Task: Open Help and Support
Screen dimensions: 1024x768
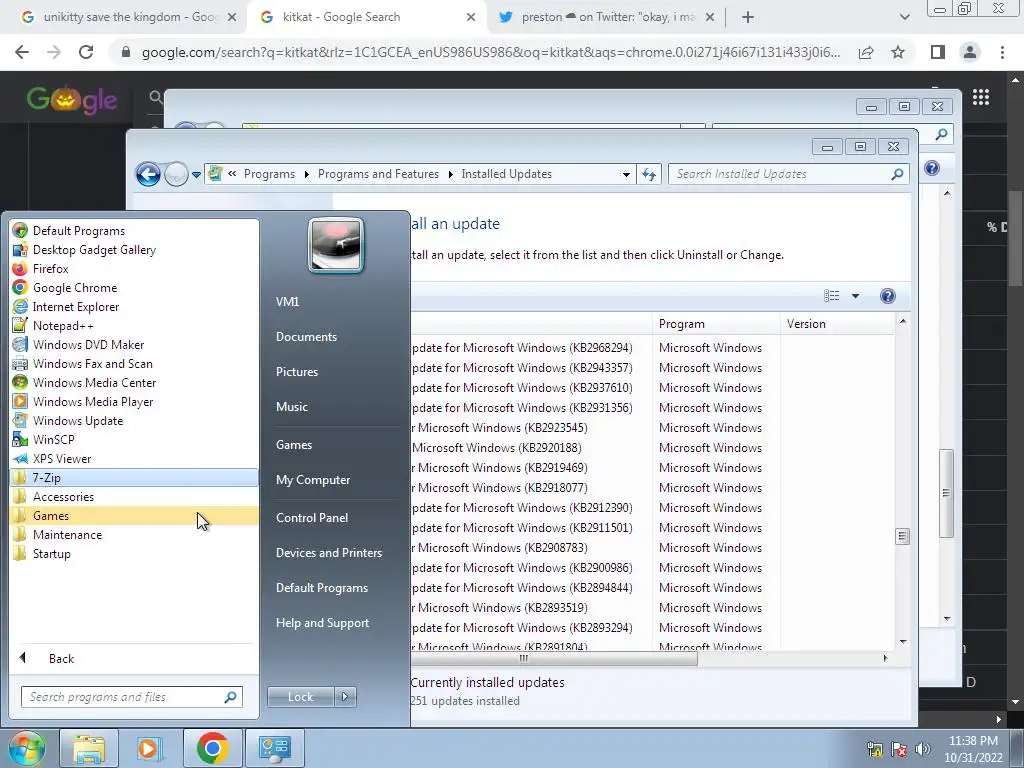Action: 322,623
